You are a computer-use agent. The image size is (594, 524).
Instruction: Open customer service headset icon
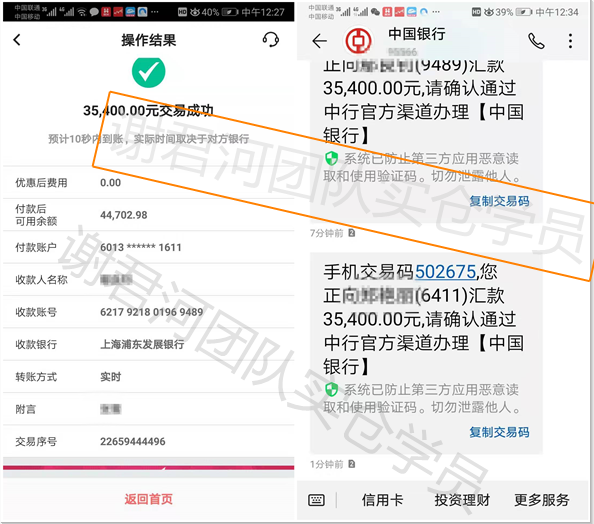click(x=270, y=39)
